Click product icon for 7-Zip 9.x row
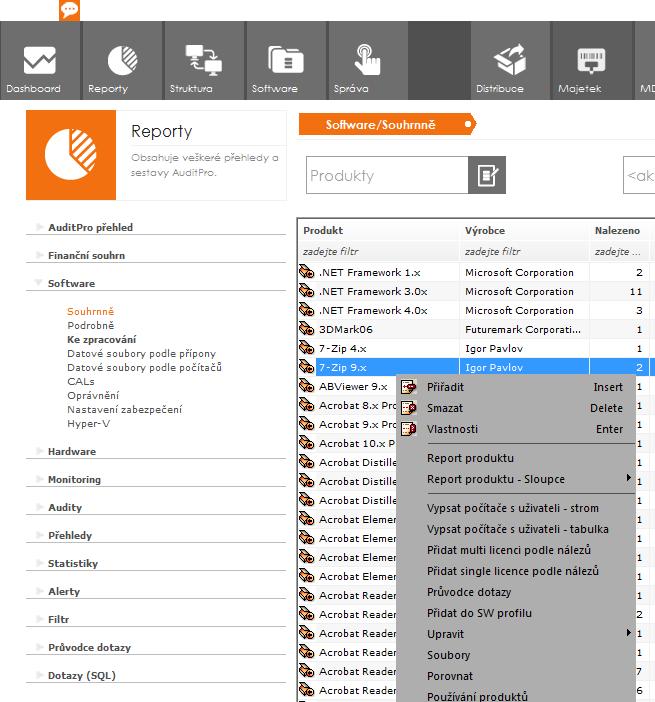Image resolution: width=655 pixels, height=702 pixels. point(307,367)
